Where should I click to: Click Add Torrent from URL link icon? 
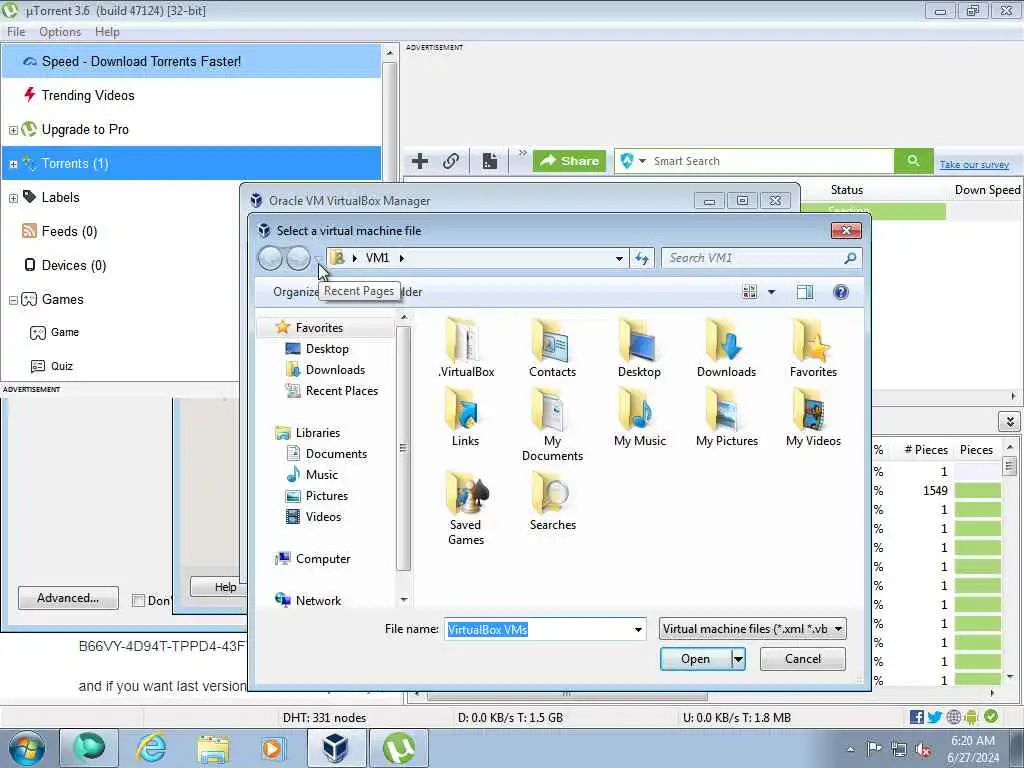coord(451,161)
